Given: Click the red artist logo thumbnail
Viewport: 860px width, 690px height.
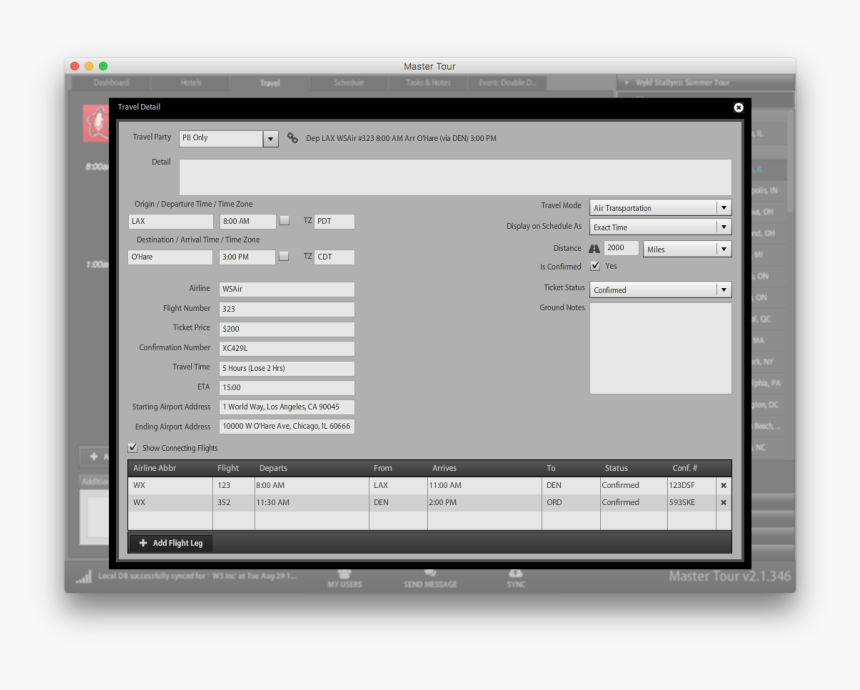Looking at the screenshot, I should pyautogui.click(x=97, y=123).
